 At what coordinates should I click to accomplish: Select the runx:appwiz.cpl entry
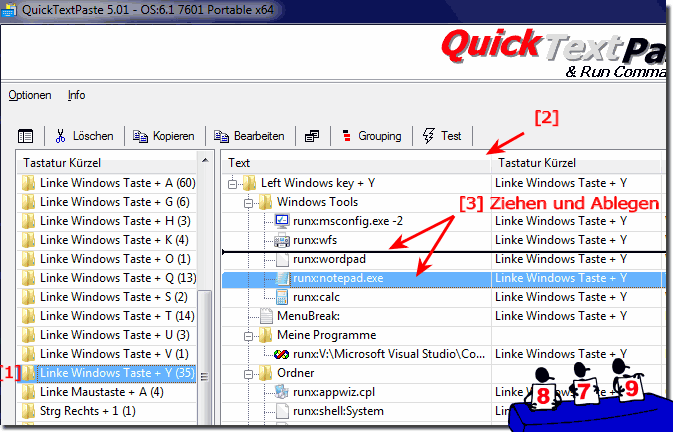click(x=333, y=392)
